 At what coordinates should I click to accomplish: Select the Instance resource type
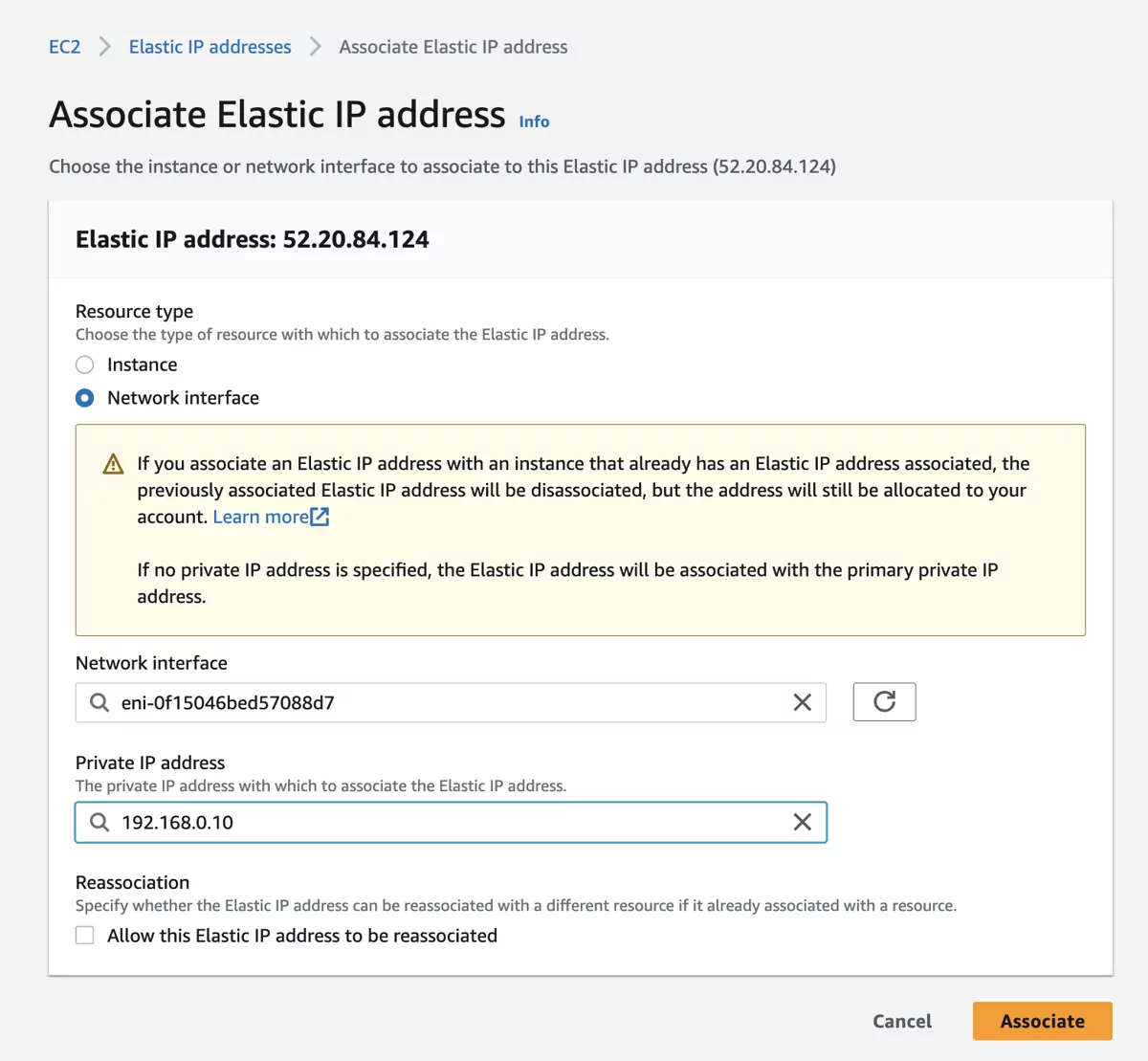(84, 365)
